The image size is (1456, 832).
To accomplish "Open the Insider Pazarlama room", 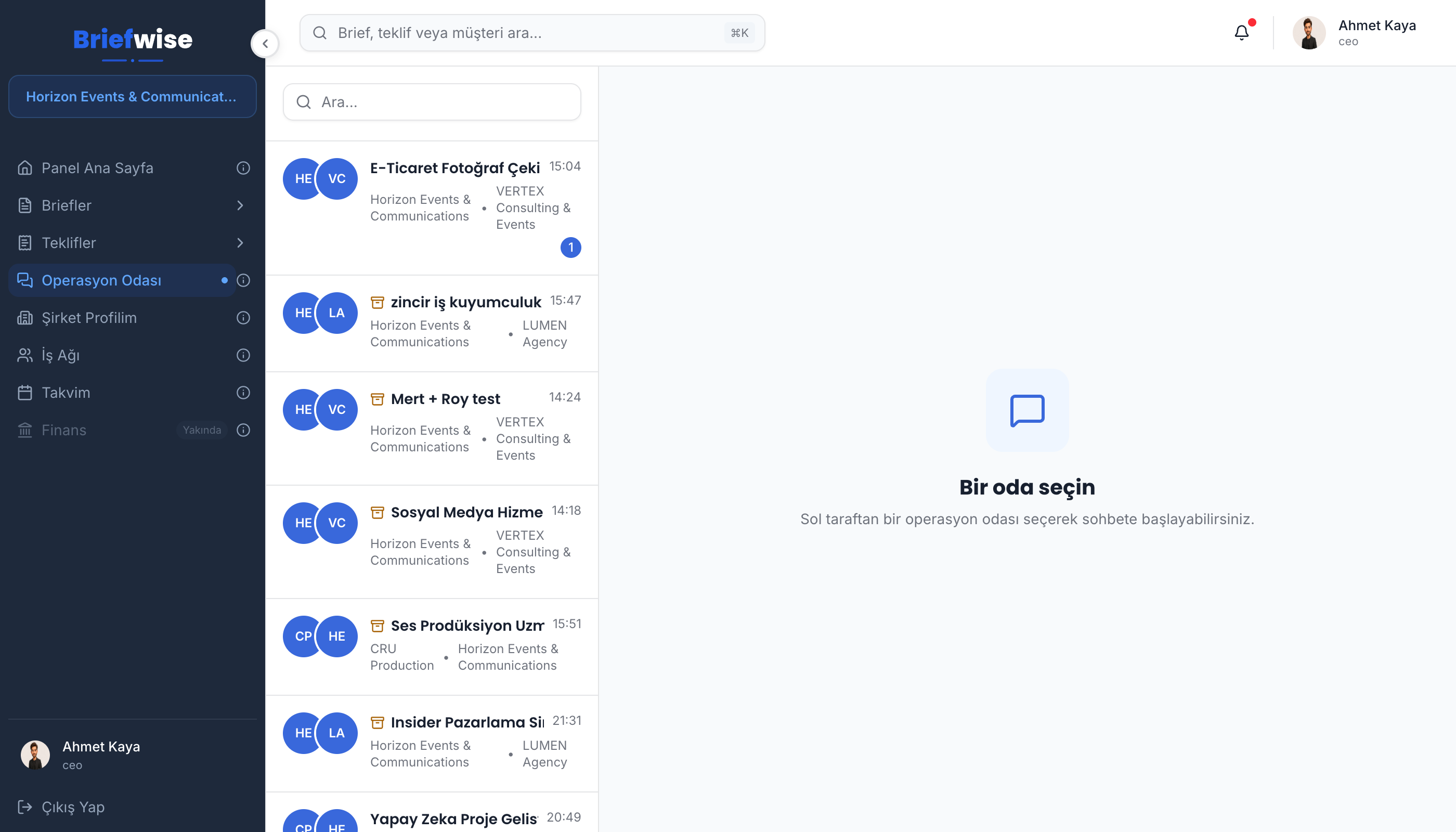I will coord(432,744).
